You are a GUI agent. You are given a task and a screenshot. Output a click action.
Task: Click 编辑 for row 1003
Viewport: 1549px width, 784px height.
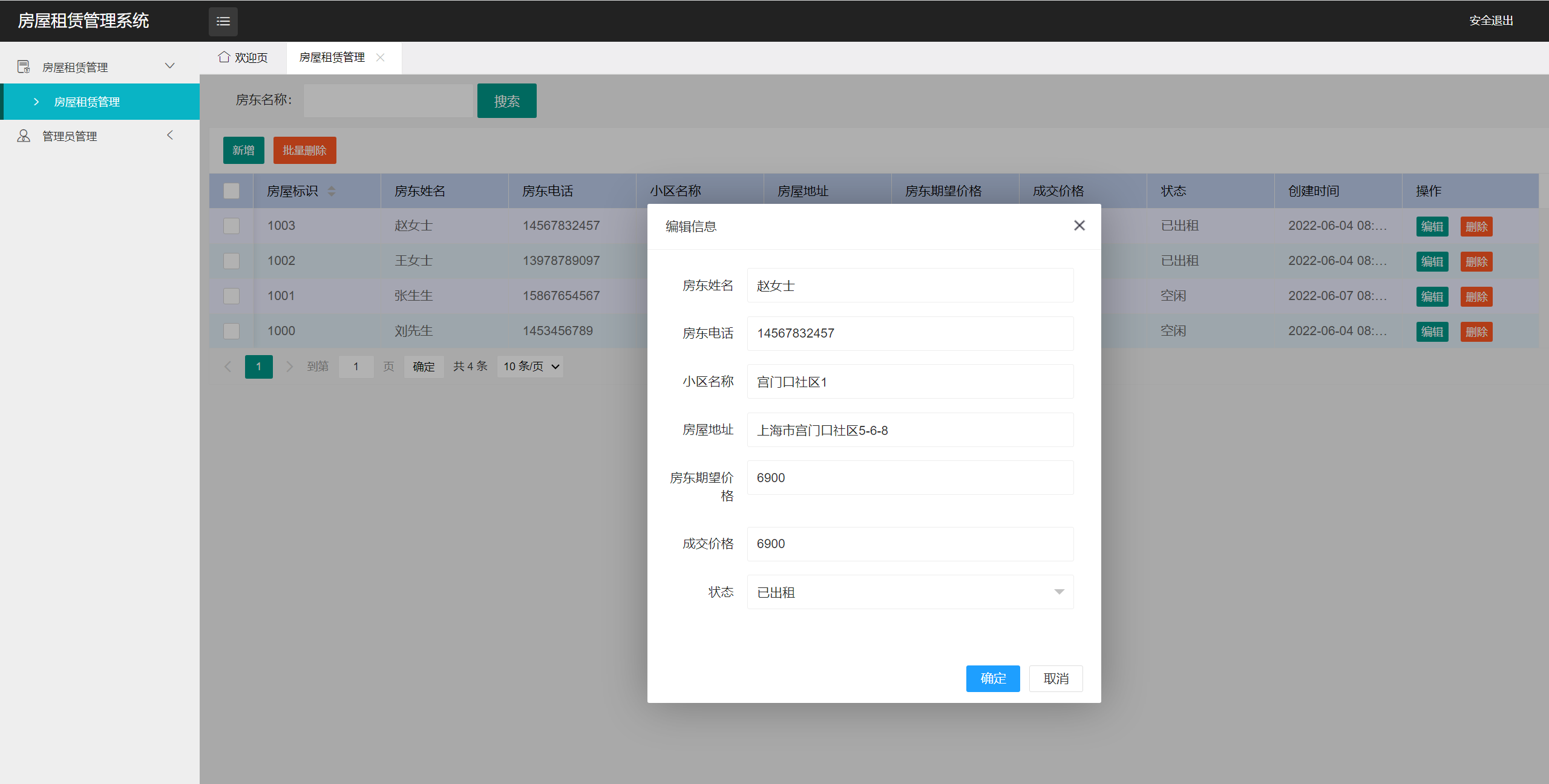(x=1432, y=227)
